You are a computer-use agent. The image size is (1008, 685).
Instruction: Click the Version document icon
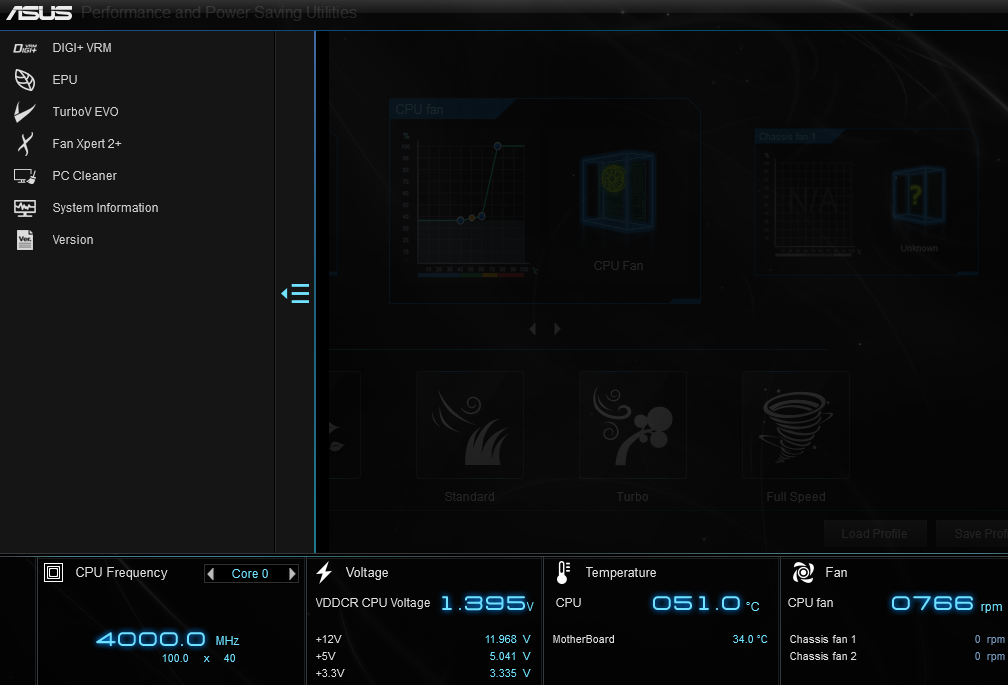(x=25, y=240)
